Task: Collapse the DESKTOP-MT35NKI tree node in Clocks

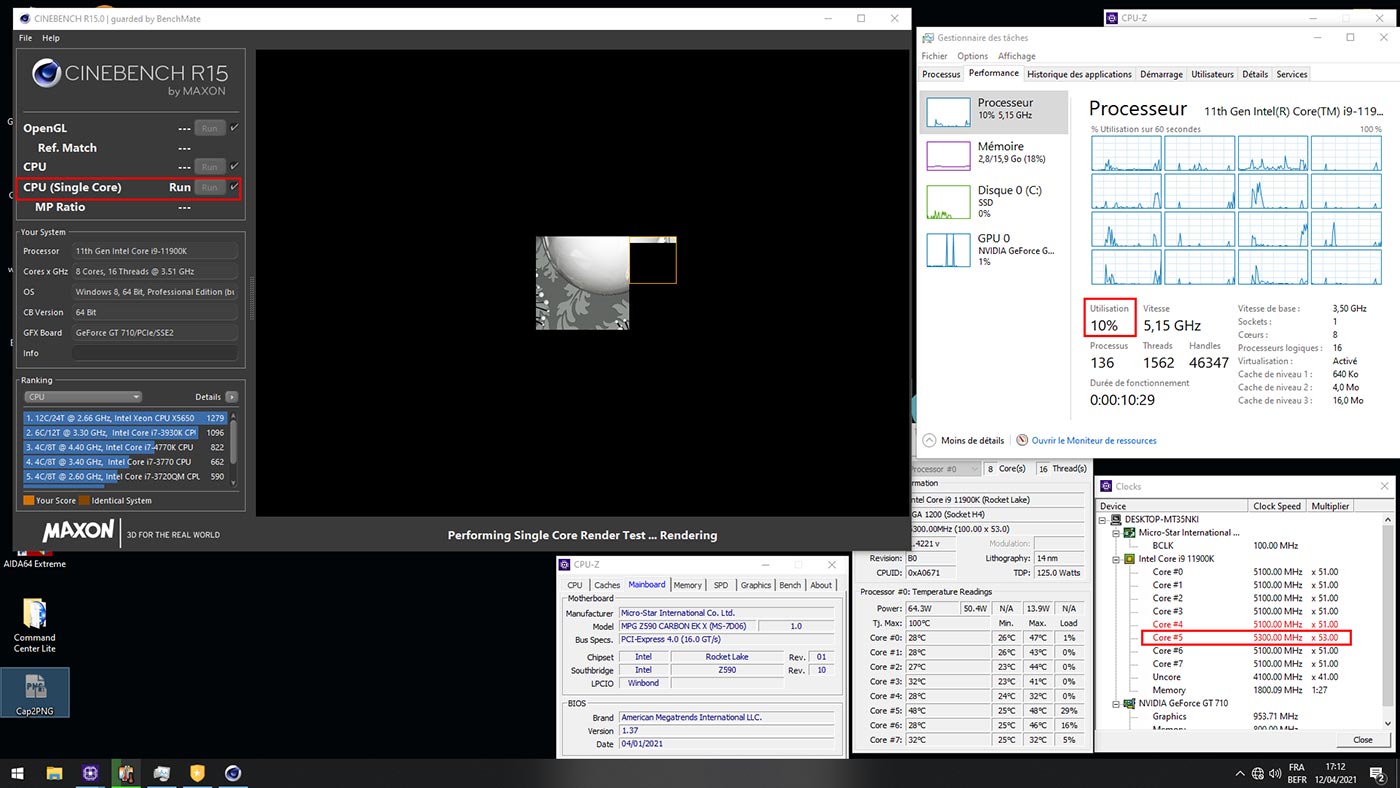Action: [1104, 520]
